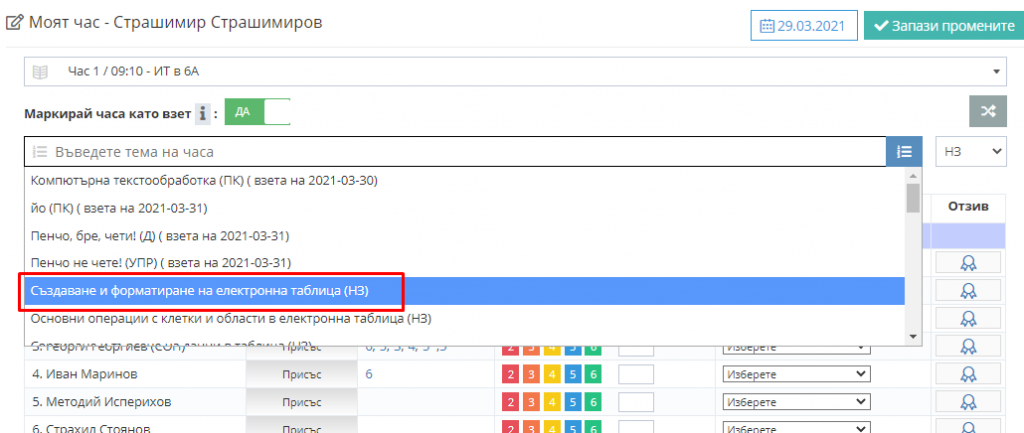Focus the 'Въведете тема на часа' input field
This screenshot has width=1024, height=433.
[x=455, y=152]
